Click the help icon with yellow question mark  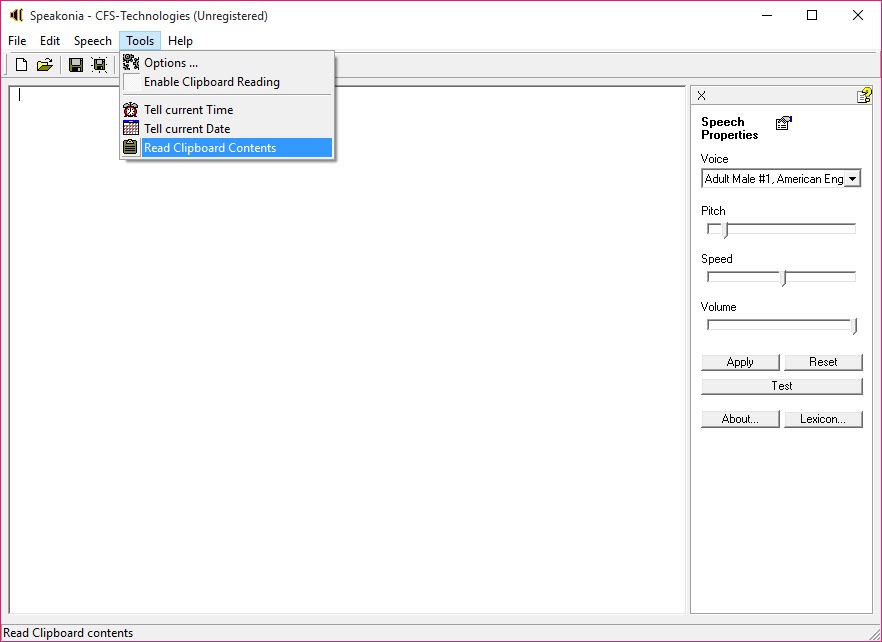864,95
